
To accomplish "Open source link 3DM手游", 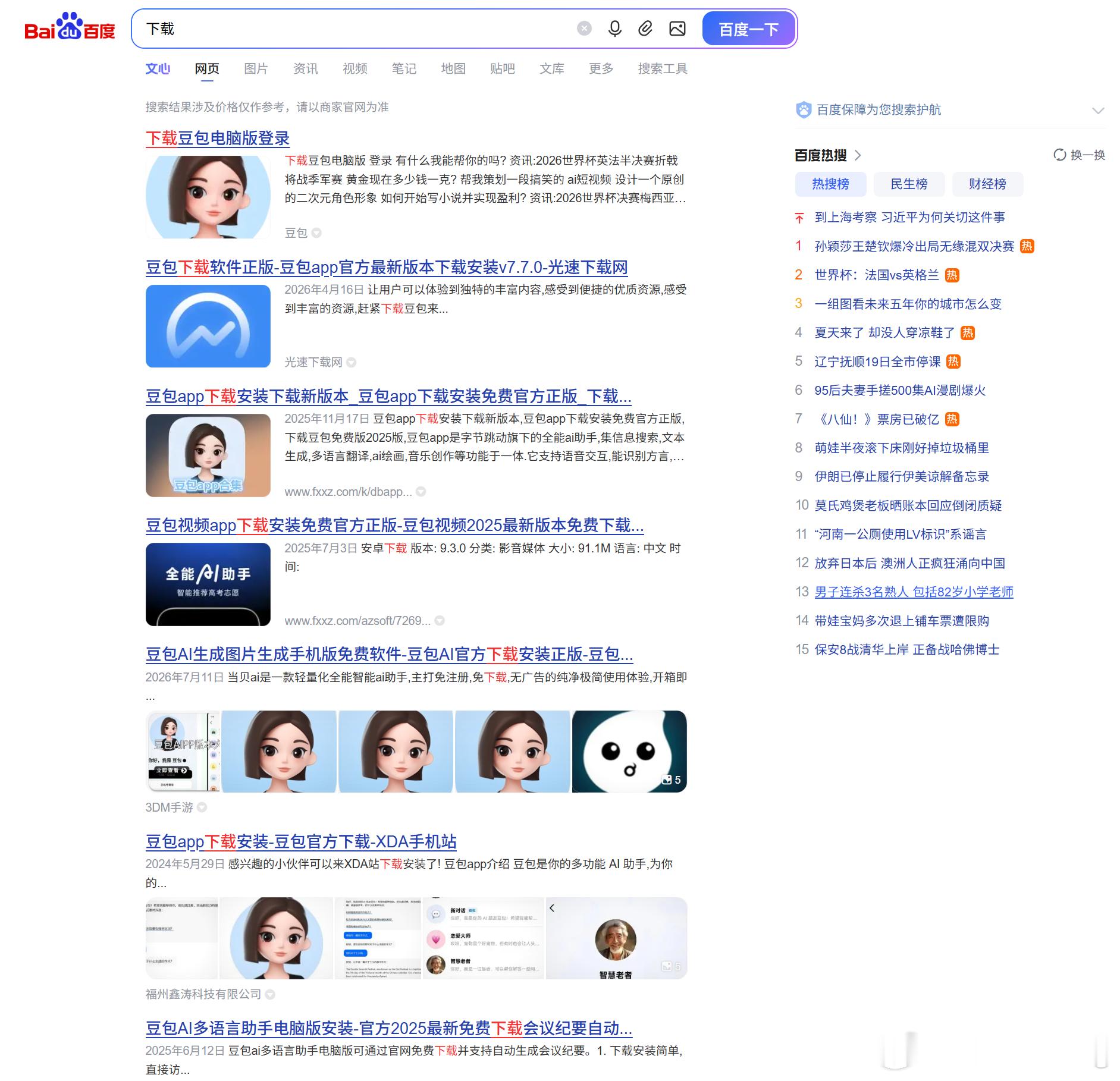I will [x=170, y=807].
